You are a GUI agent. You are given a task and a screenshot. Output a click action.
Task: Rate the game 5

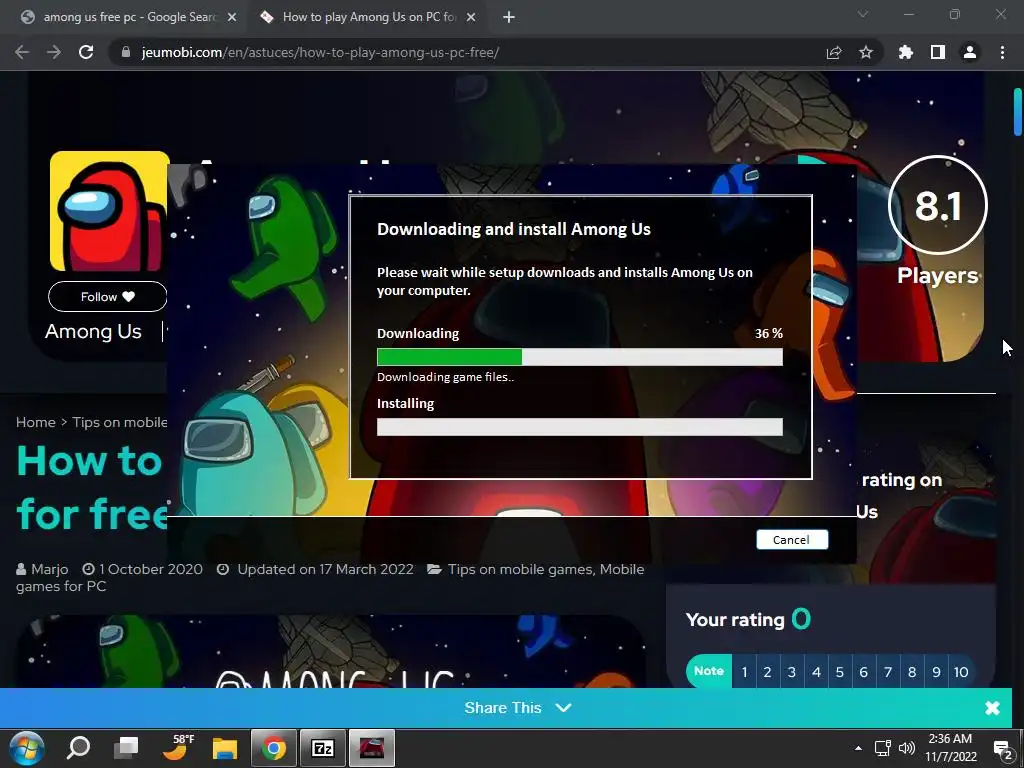tap(839, 671)
